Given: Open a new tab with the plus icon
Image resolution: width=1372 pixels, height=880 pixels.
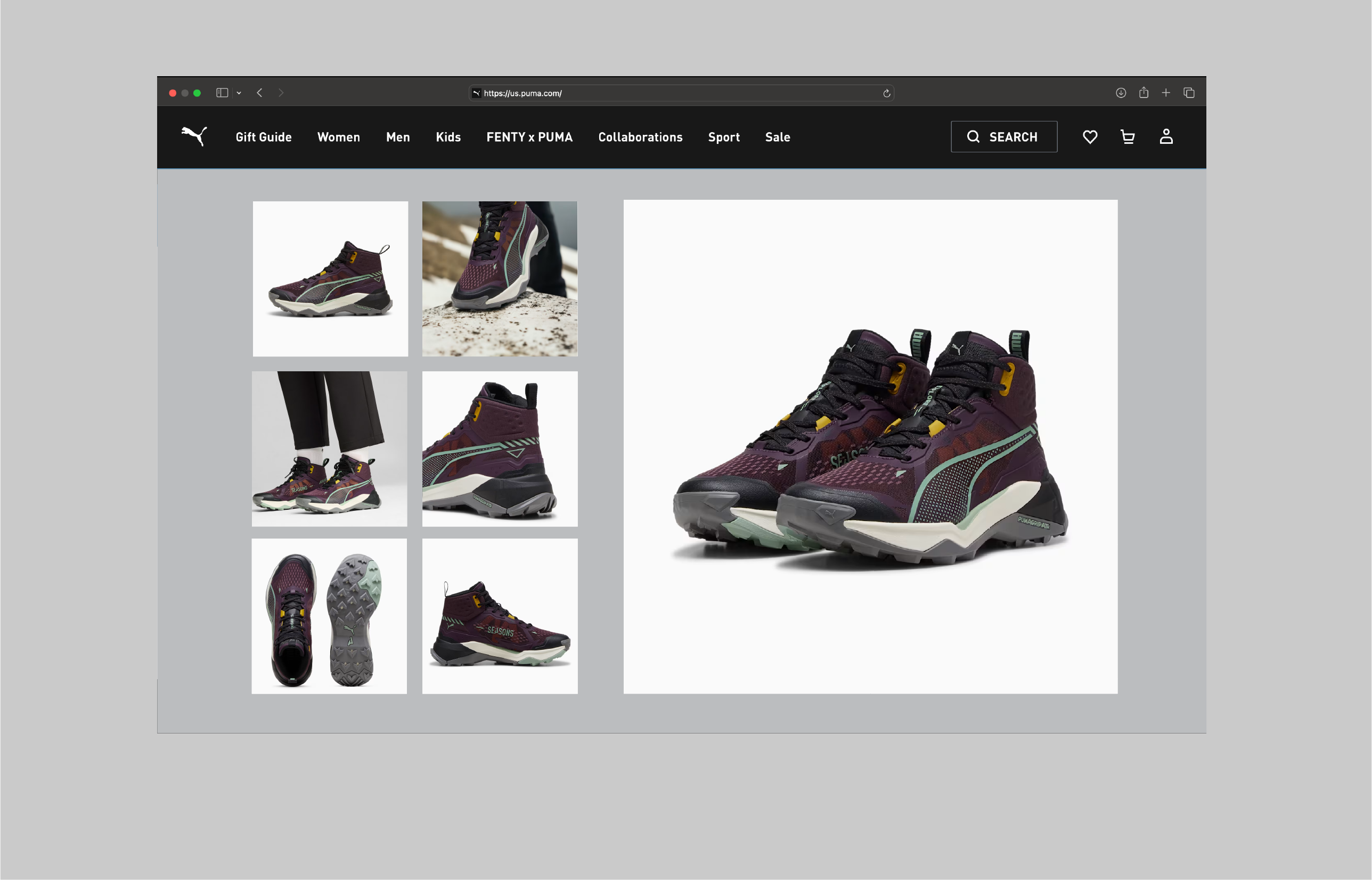Looking at the screenshot, I should coord(1166,93).
